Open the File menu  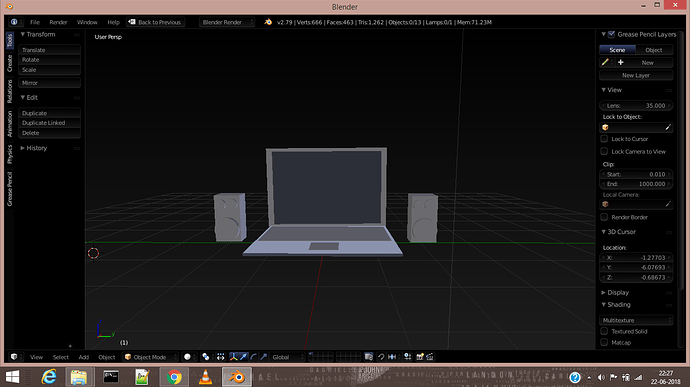(35, 22)
